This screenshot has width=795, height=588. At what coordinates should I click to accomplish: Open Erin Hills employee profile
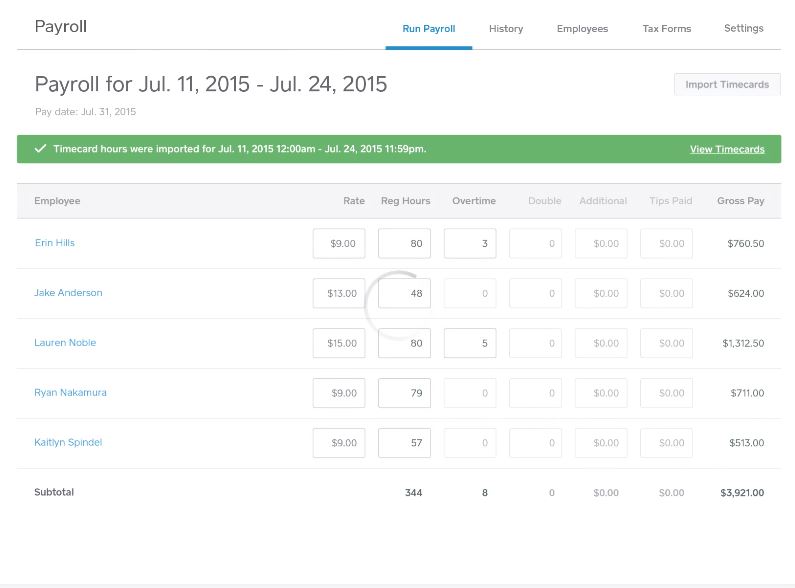55,243
